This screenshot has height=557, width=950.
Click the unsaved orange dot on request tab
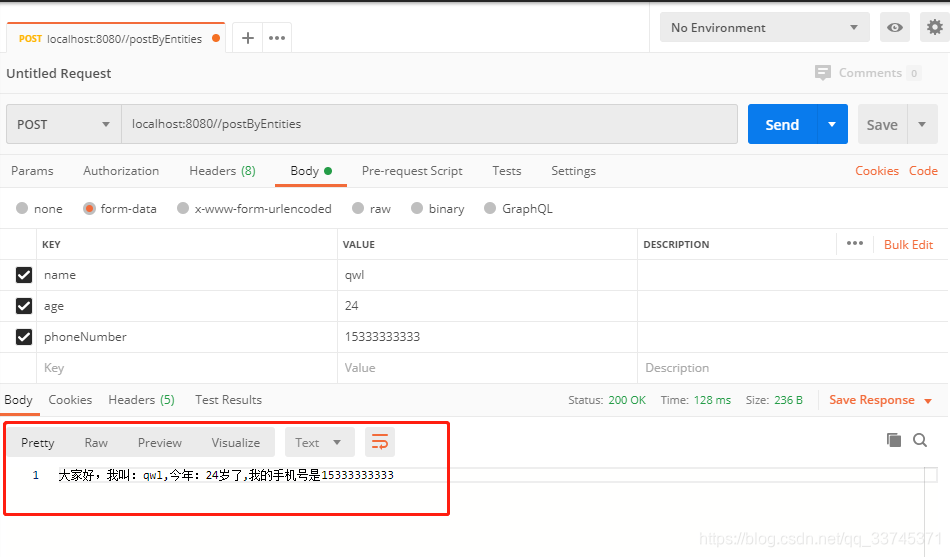coord(216,38)
